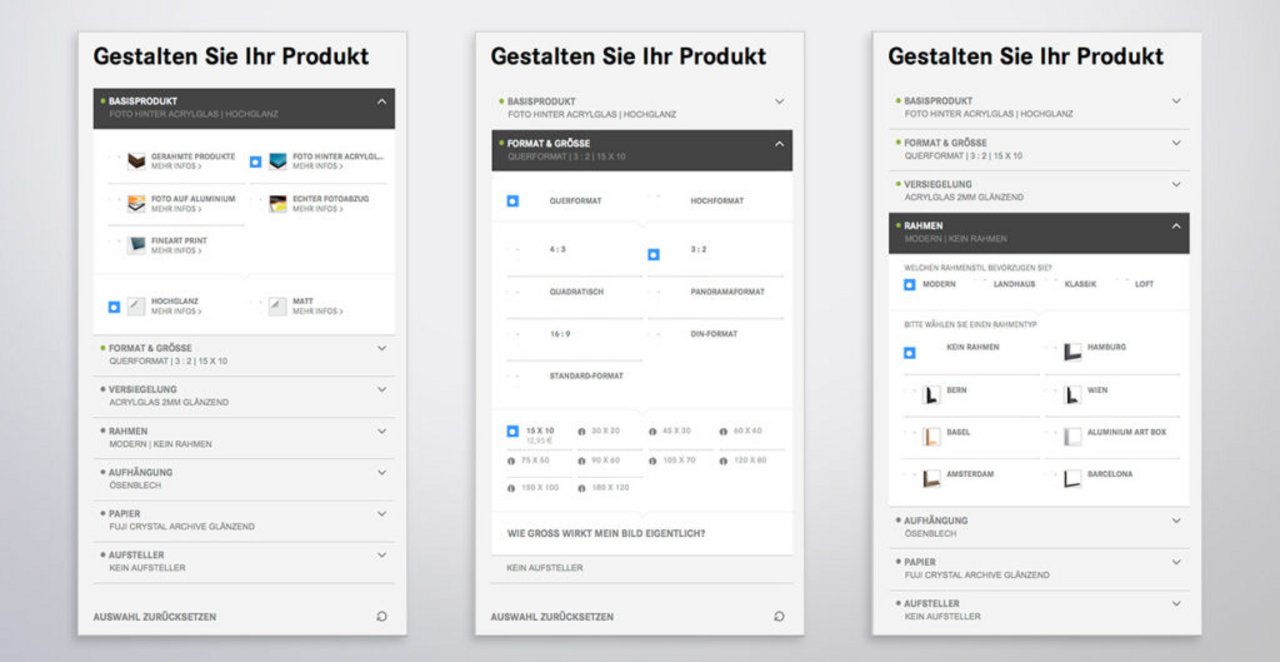
Task: Open the Basisprodukt section in the middle panel
Action: click(779, 101)
